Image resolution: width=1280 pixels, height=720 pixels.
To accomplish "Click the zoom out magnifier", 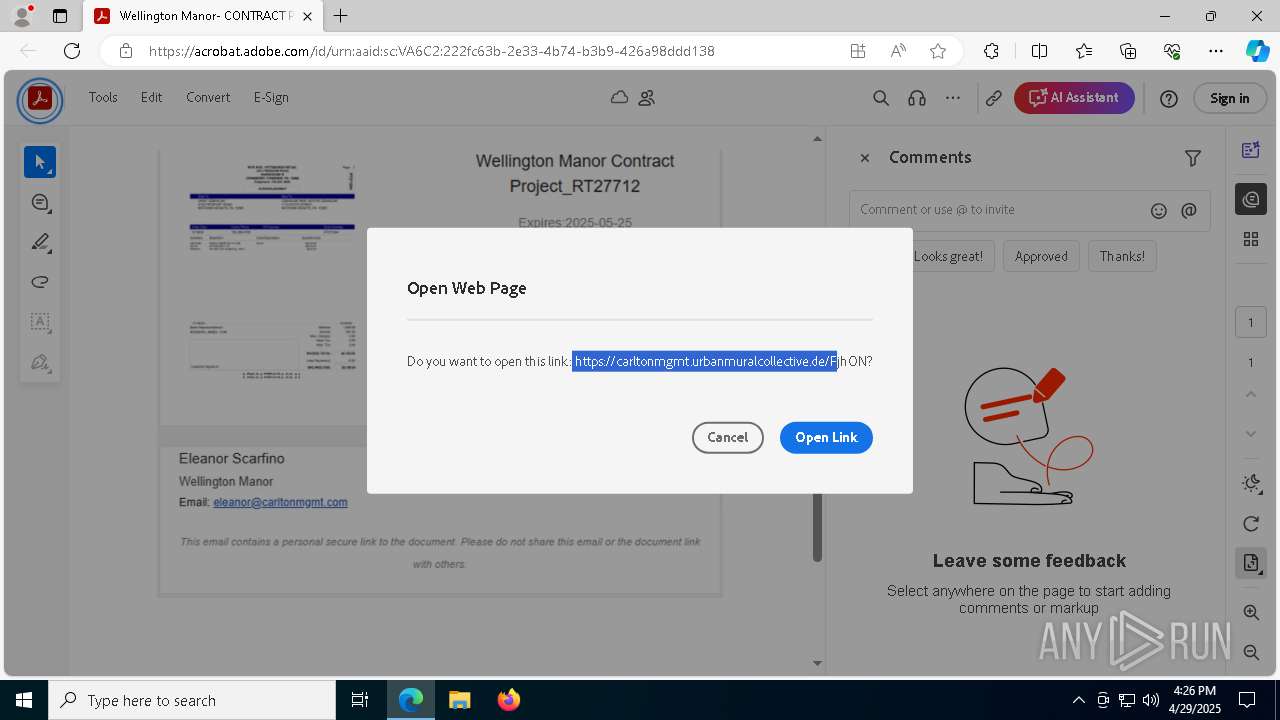I will coord(1251,652).
